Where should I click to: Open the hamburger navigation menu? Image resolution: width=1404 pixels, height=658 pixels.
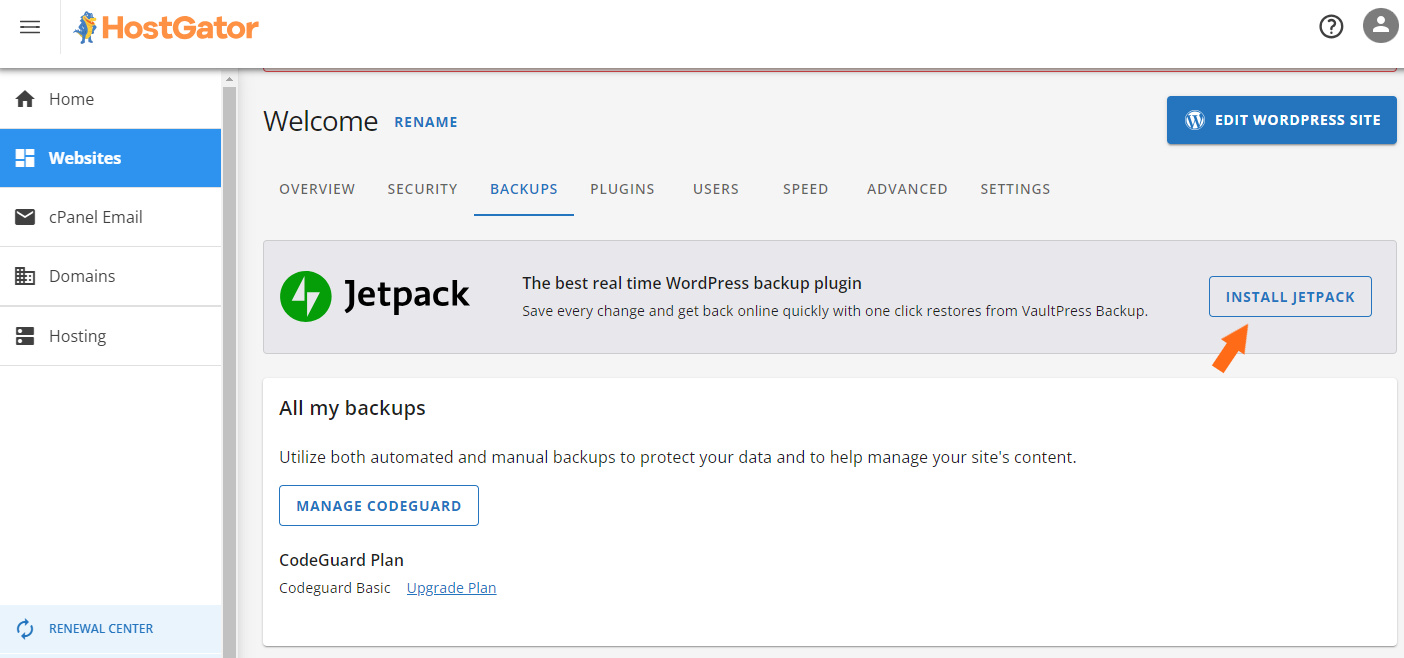click(x=30, y=27)
